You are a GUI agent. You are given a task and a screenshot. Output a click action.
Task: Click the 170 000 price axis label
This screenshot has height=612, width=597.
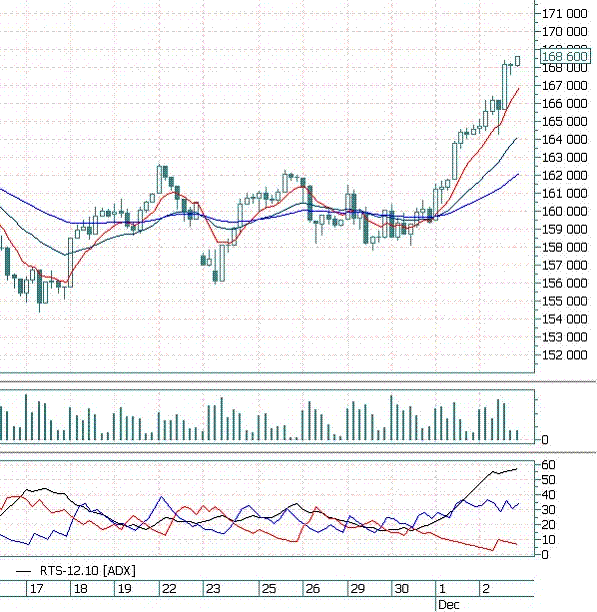pyautogui.click(x=565, y=32)
